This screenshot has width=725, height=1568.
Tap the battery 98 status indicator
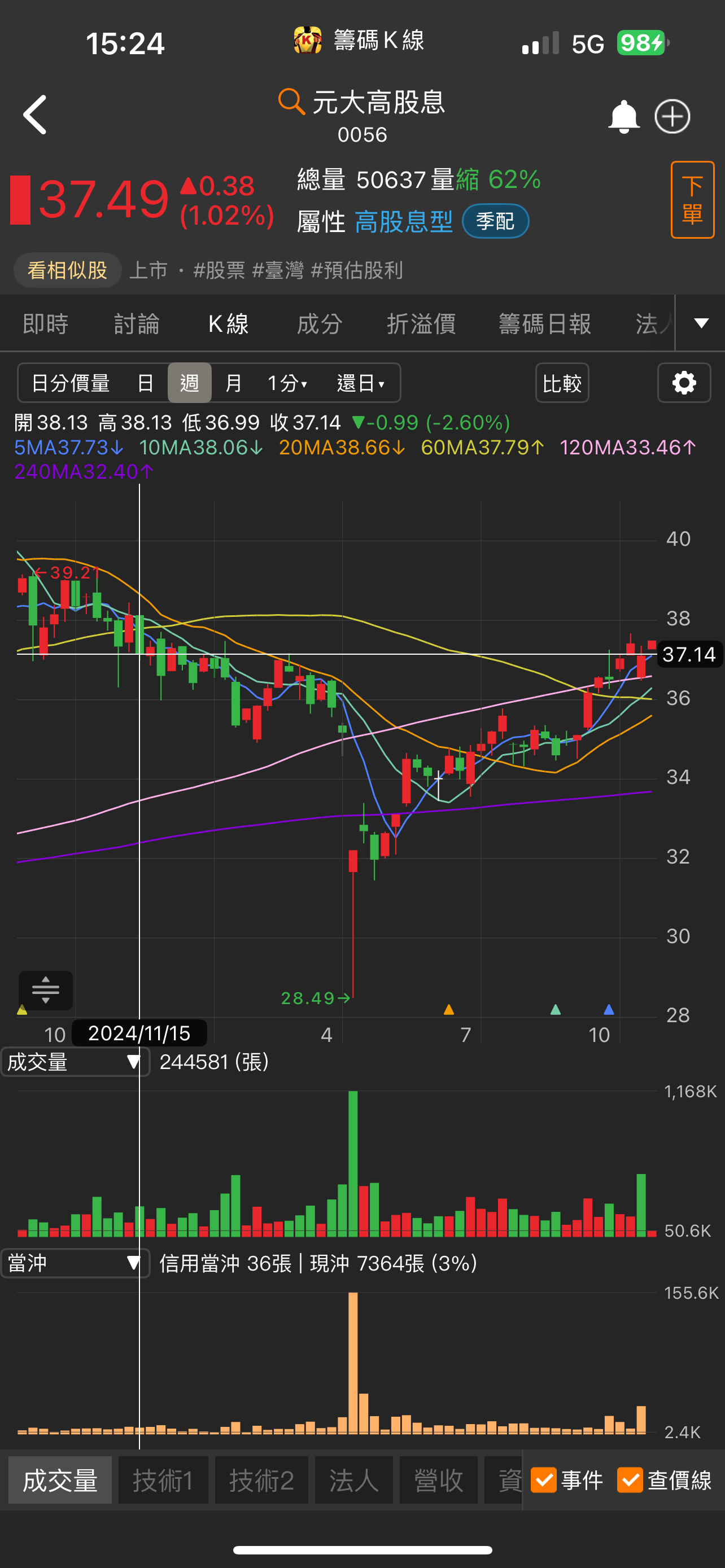tap(643, 43)
